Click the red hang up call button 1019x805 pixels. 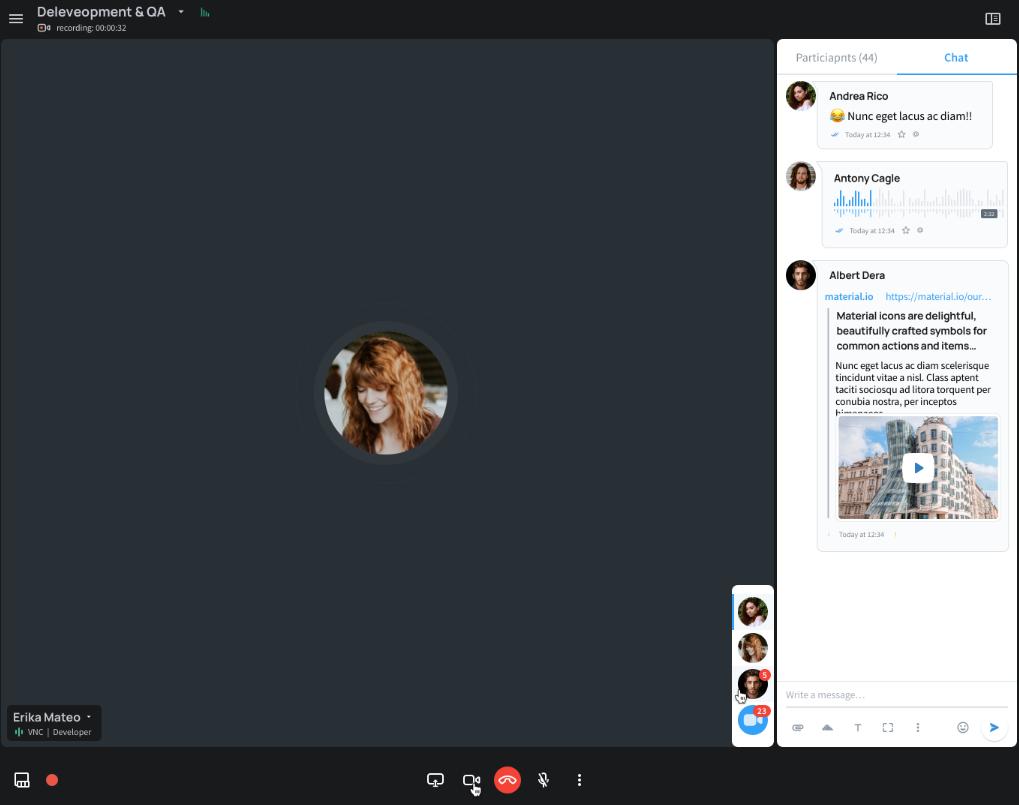tap(507, 780)
